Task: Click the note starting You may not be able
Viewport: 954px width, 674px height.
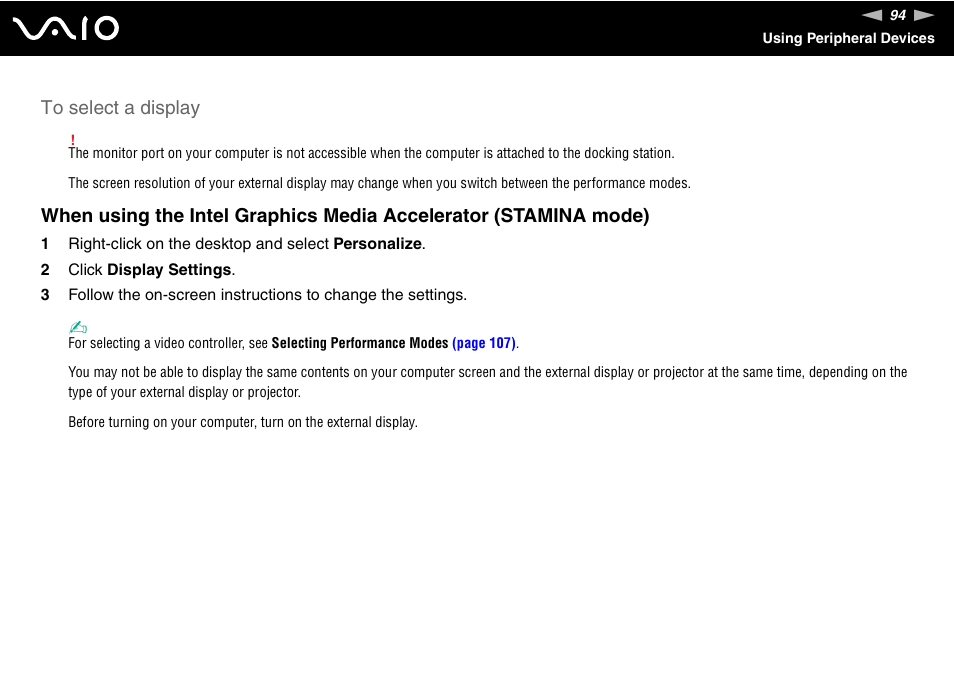Action: point(487,382)
